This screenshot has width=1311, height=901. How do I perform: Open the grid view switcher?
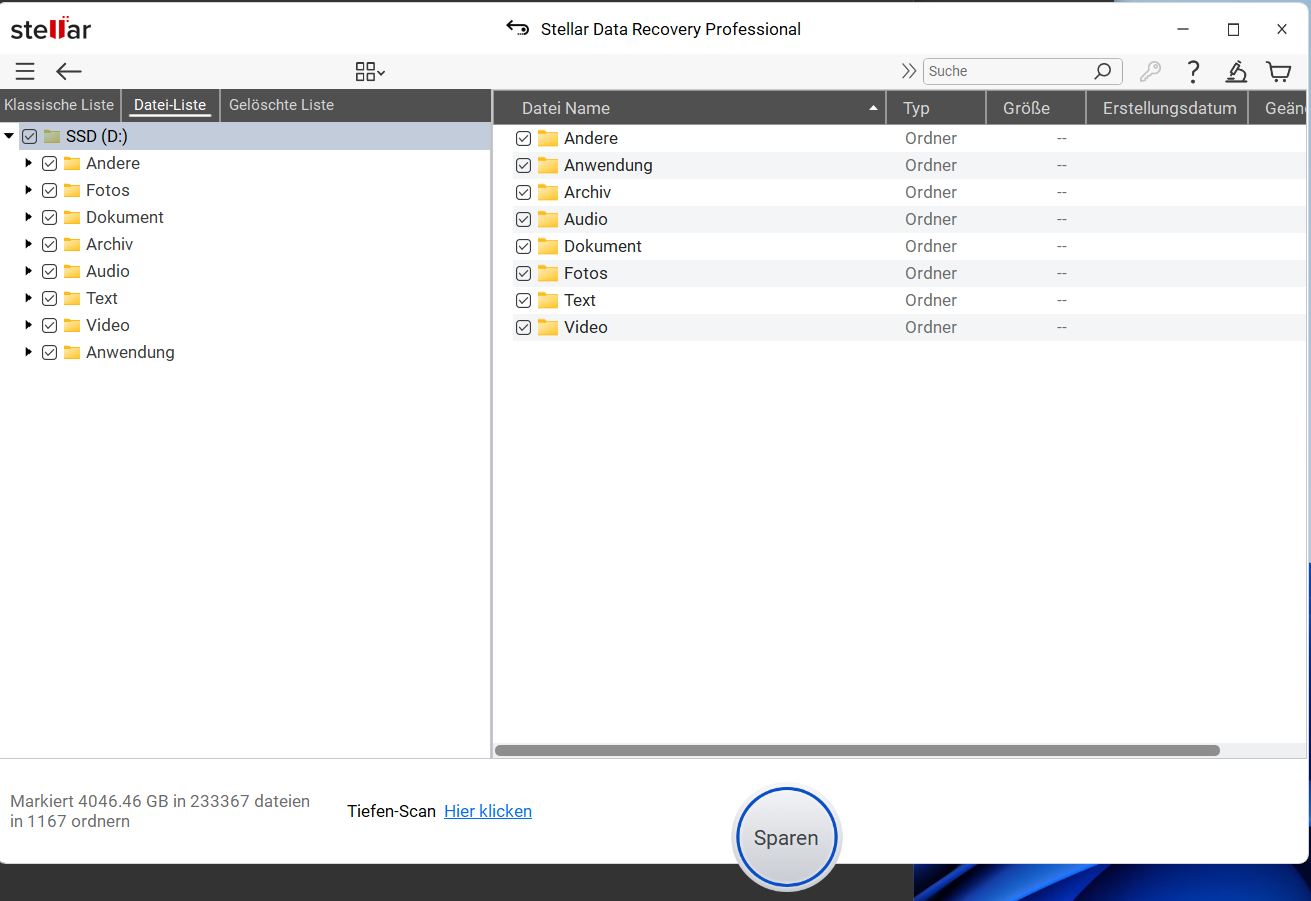point(370,71)
